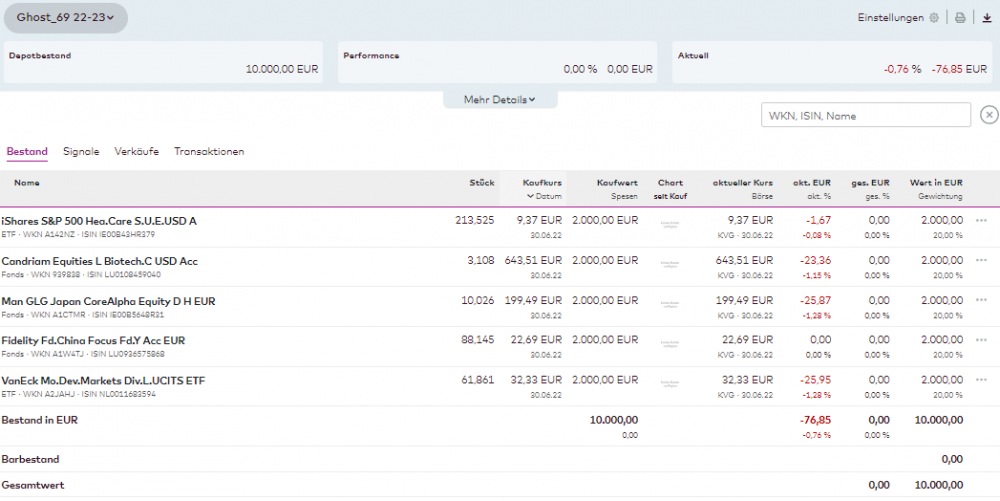Open iShares S&P 500 Hea.Care fund
Screen dimensions: 1000x501
pyautogui.click(x=99, y=221)
